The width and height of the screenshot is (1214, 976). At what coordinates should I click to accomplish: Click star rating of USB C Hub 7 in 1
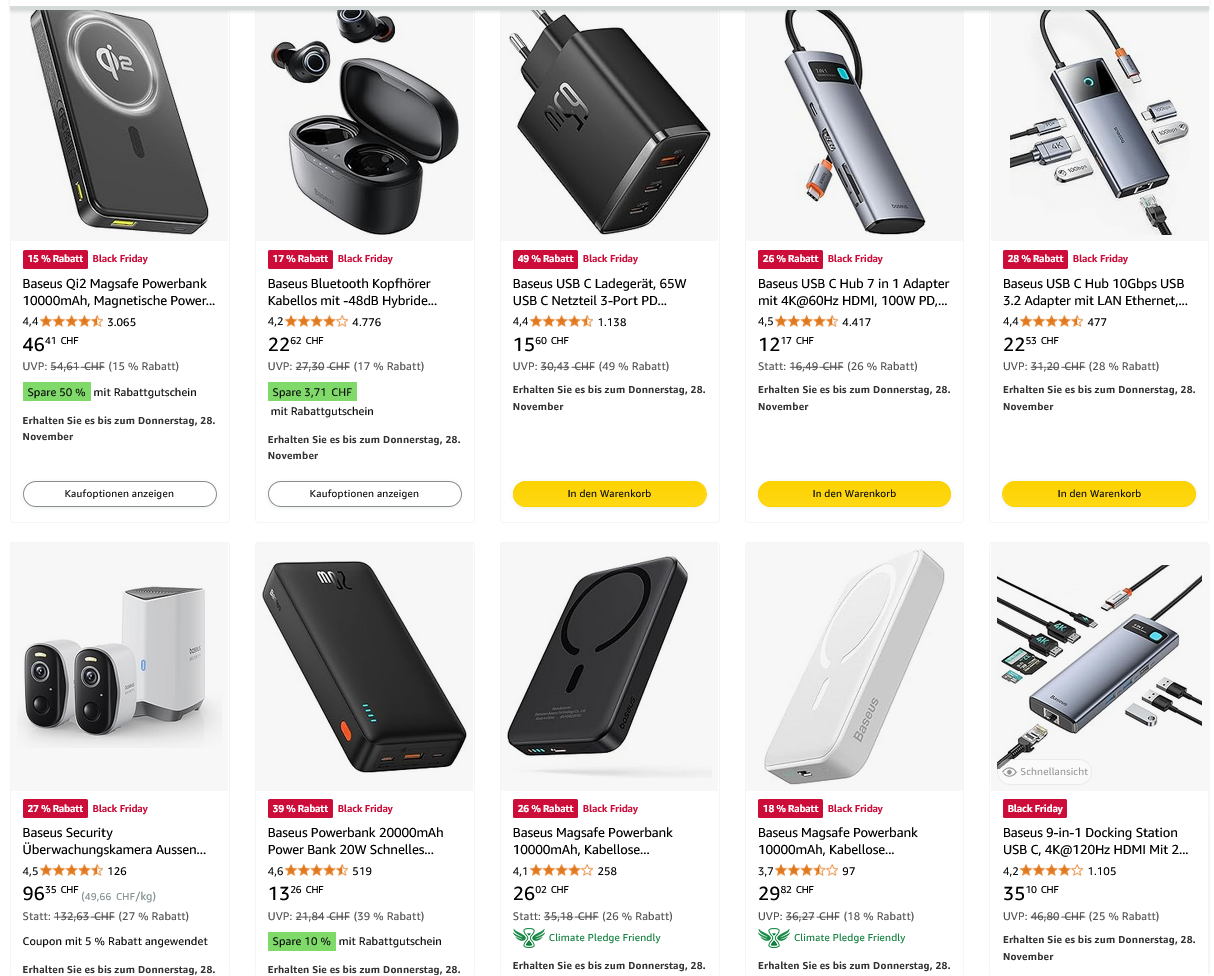tap(806, 322)
